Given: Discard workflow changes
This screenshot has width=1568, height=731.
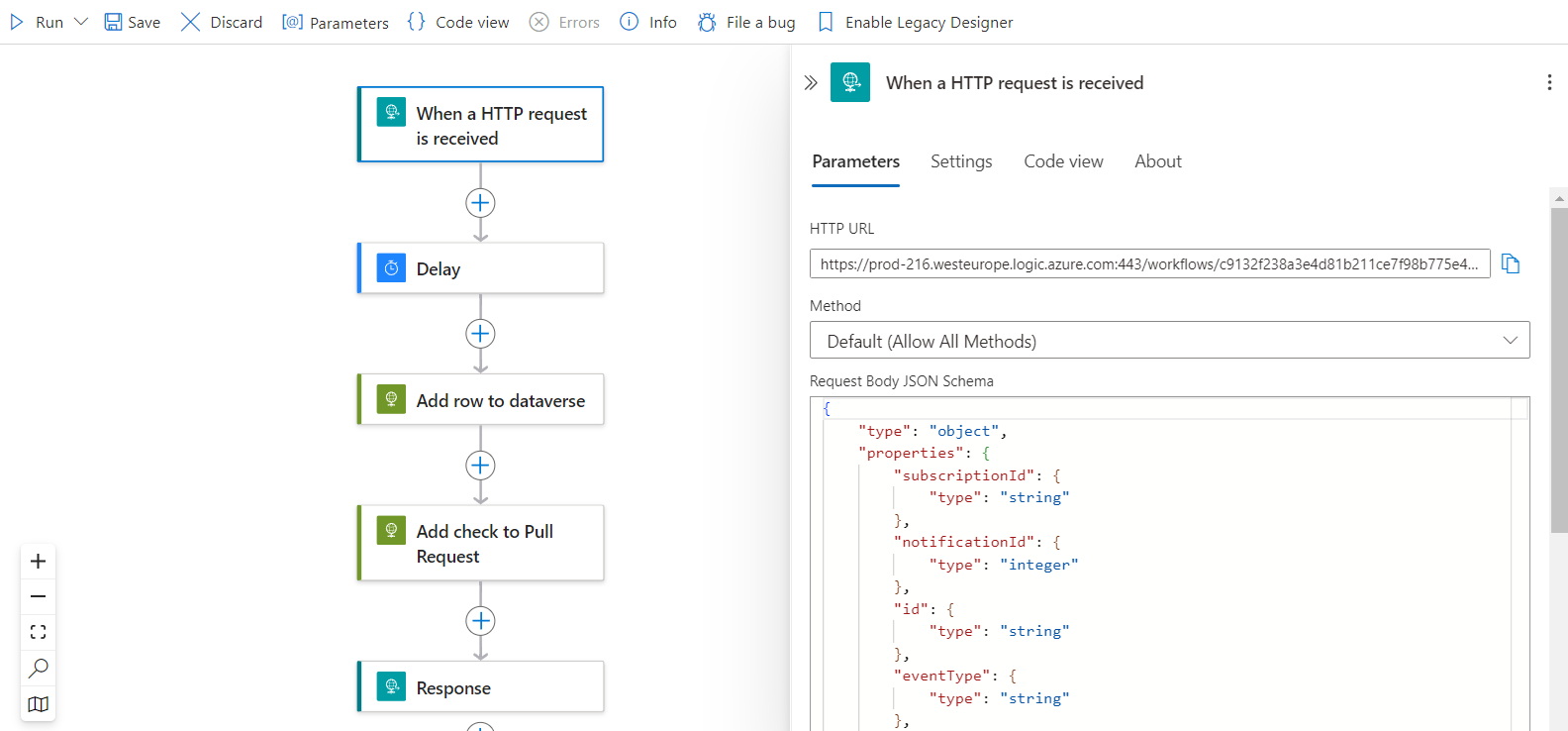Looking at the screenshot, I should pos(222,22).
